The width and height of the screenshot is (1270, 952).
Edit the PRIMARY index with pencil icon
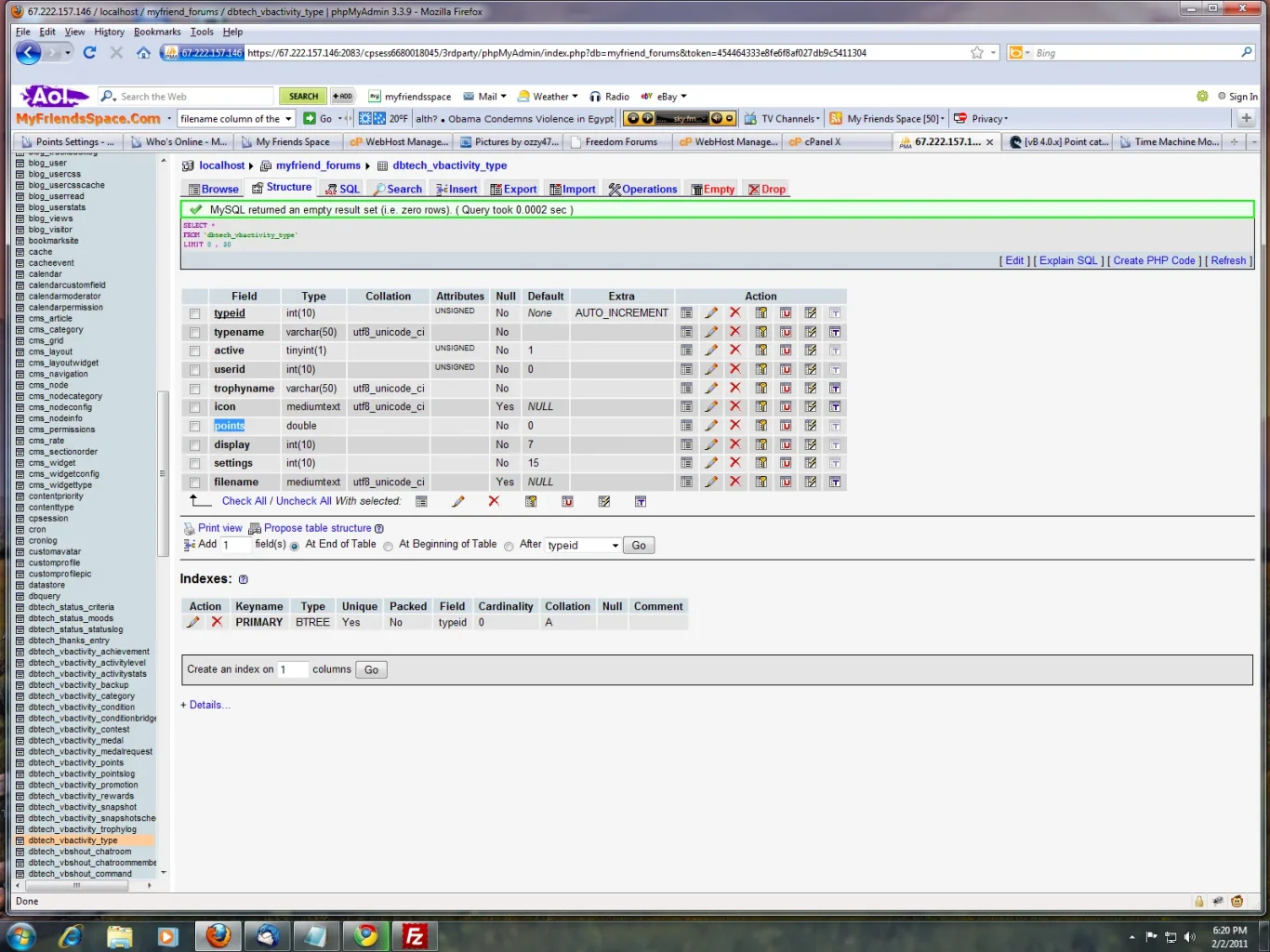tap(193, 622)
